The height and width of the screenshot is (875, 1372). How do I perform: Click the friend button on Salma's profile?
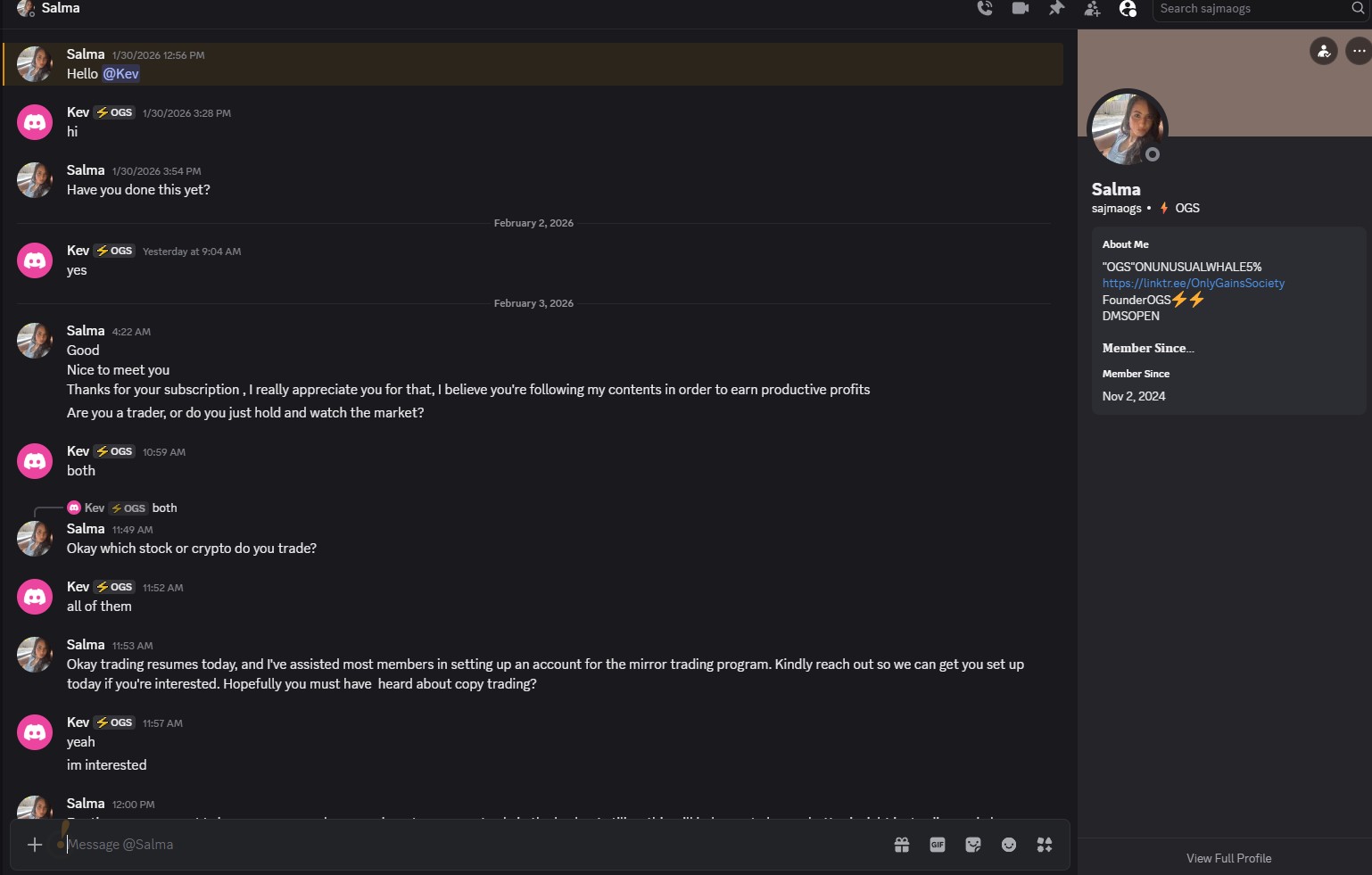coord(1324,51)
